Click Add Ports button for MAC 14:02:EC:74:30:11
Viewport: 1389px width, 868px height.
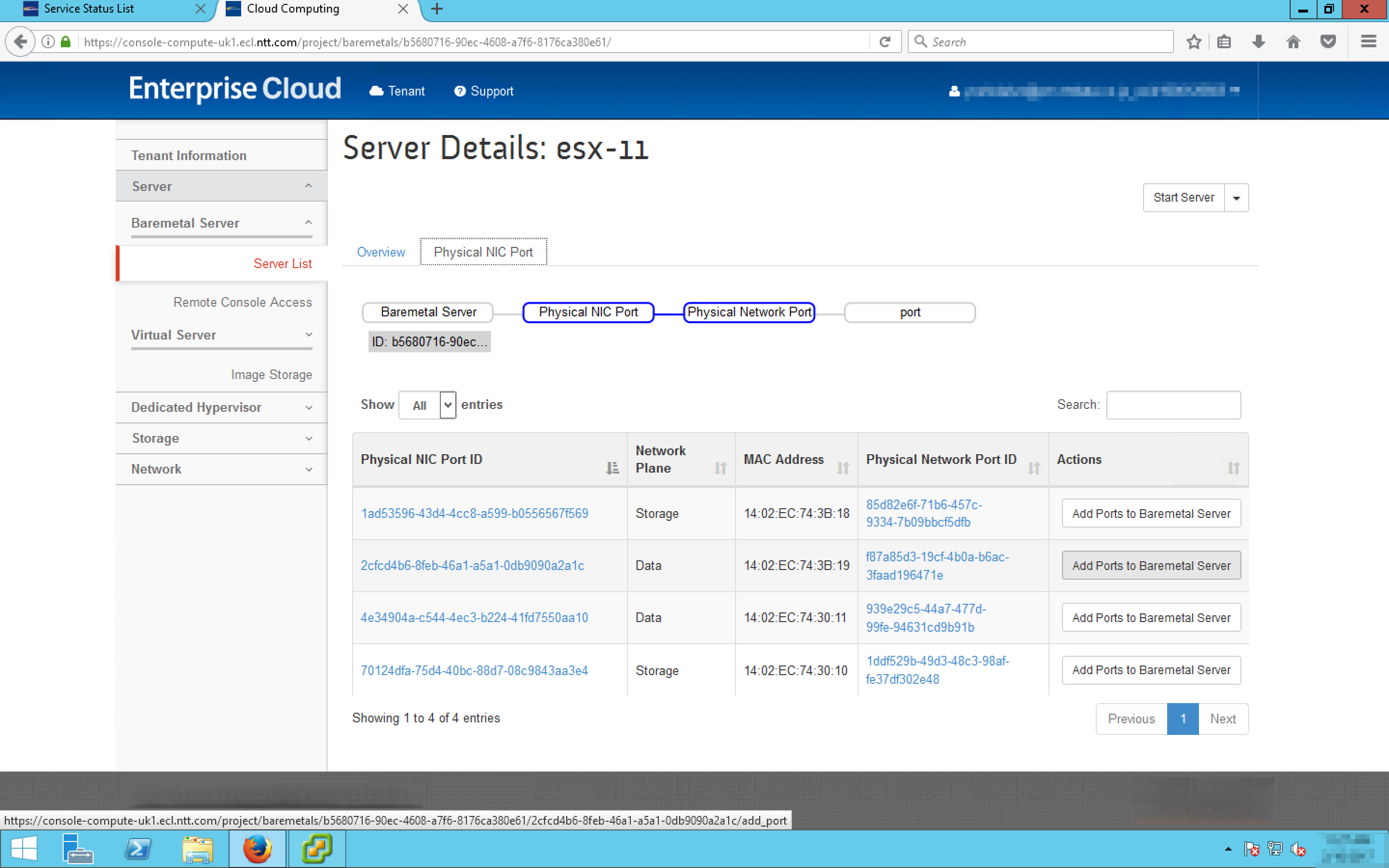1151,618
